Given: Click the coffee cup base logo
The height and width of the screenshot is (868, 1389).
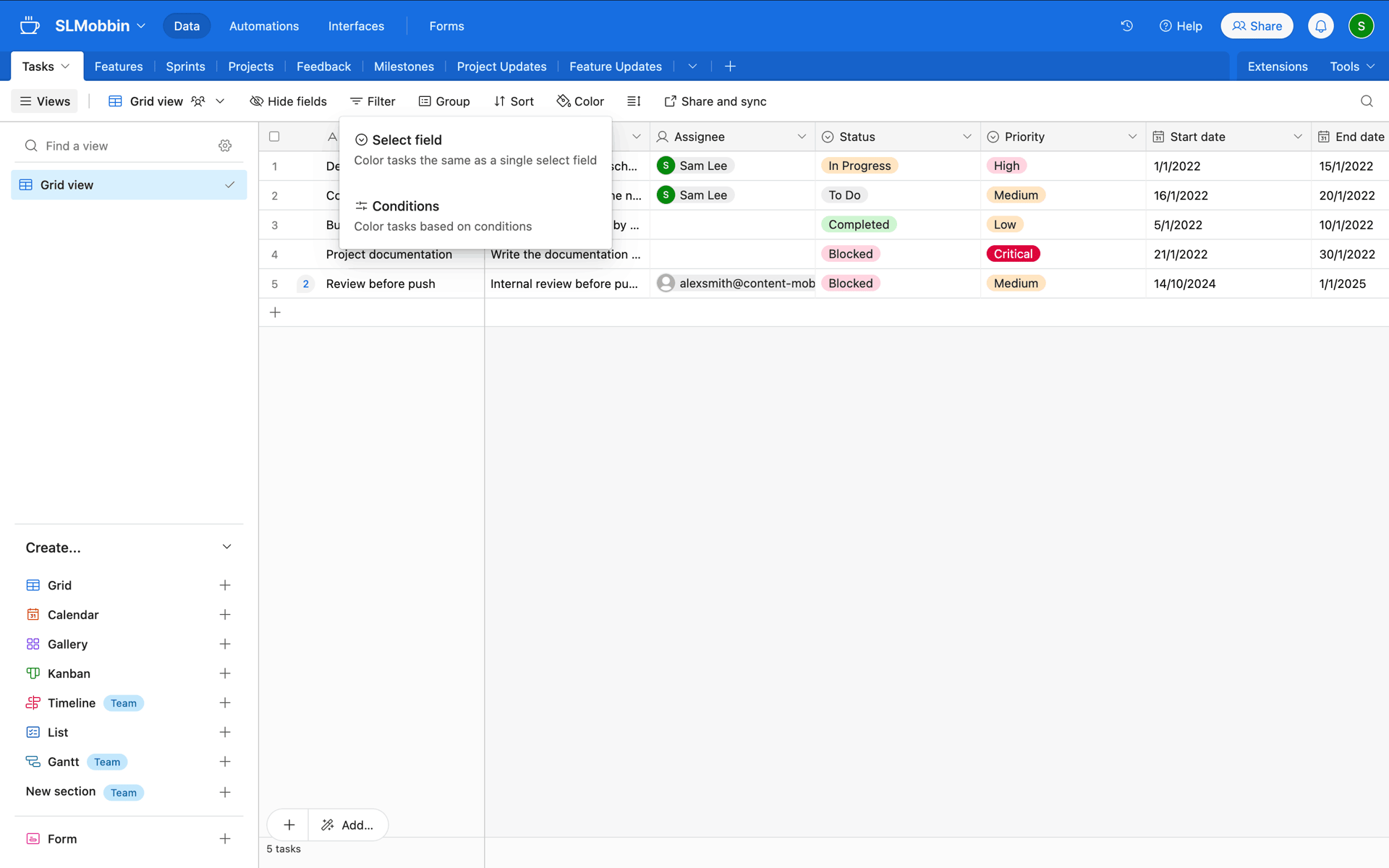Looking at the screenshot, I should (30, 26).
